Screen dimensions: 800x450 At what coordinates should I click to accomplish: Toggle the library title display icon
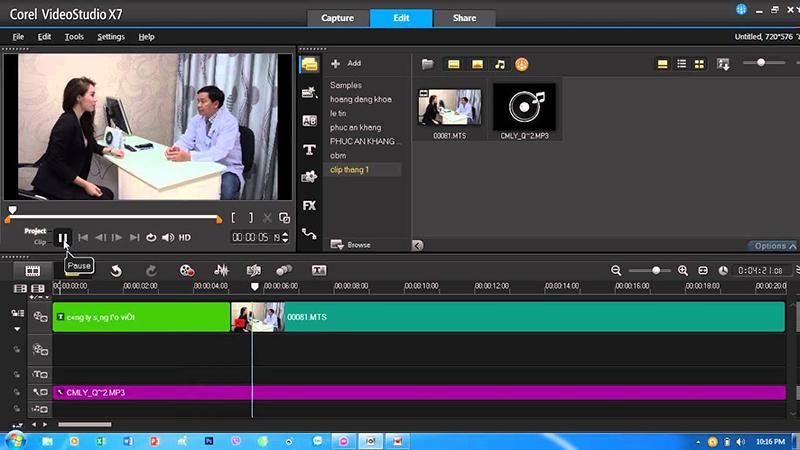click(x=662, y=64)
